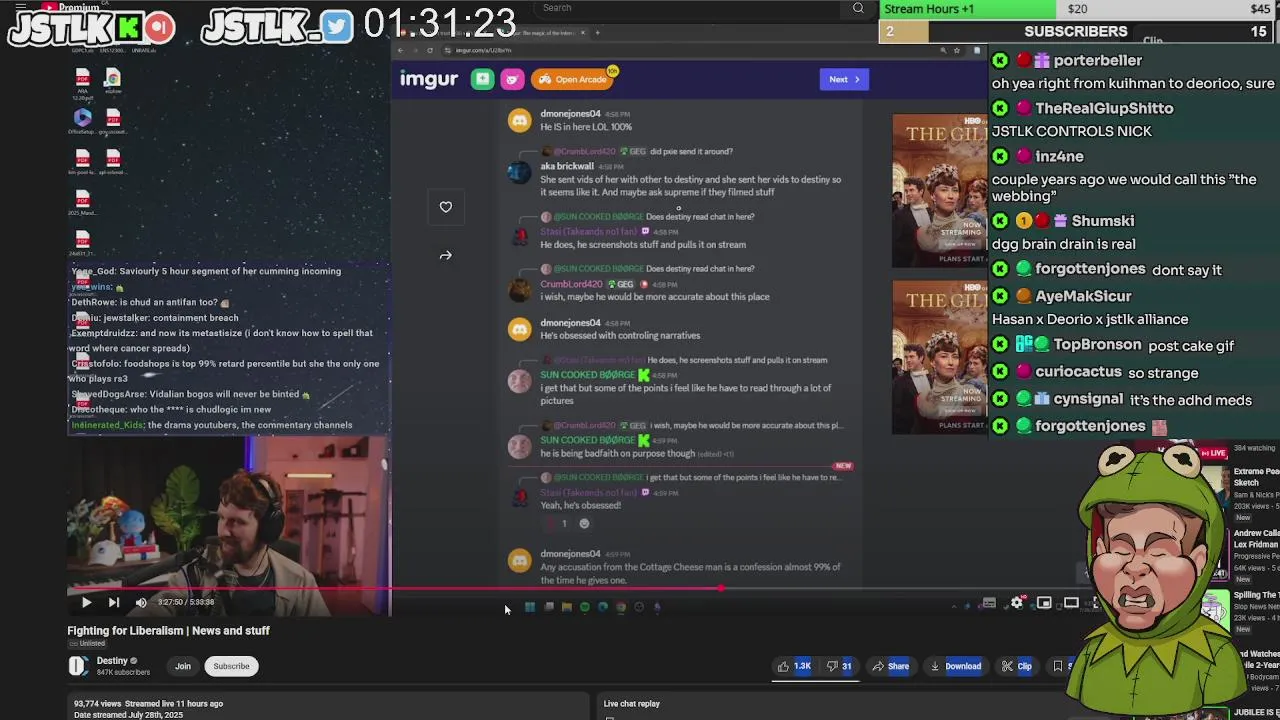
Task: Click dmonejones04 name on first Discord message
Action: [570, 114]
